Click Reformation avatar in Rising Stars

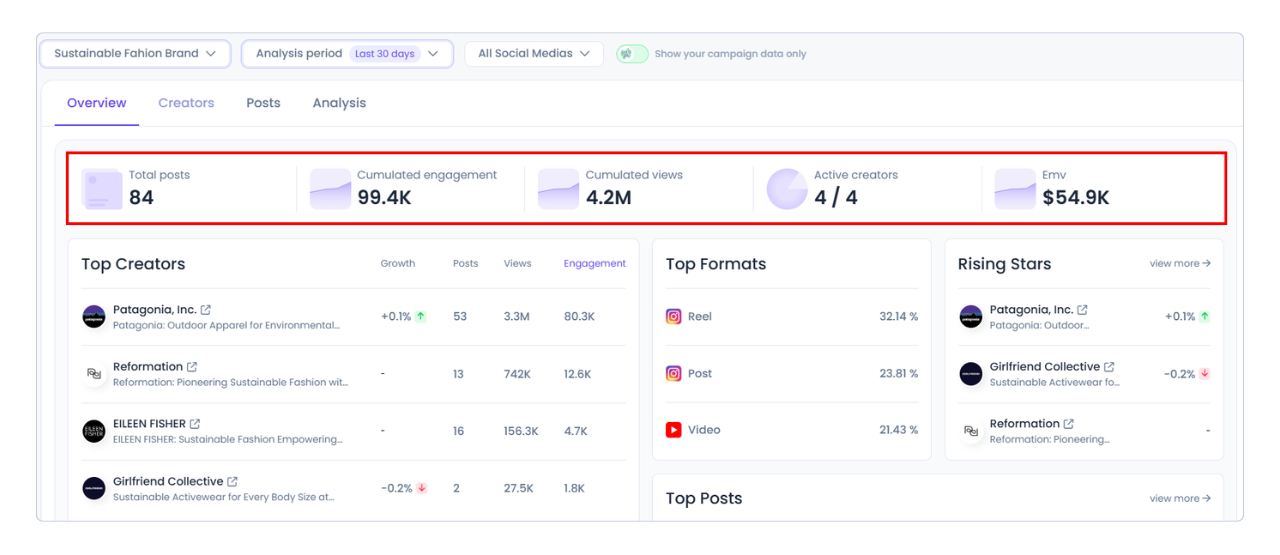click(970, 431)
